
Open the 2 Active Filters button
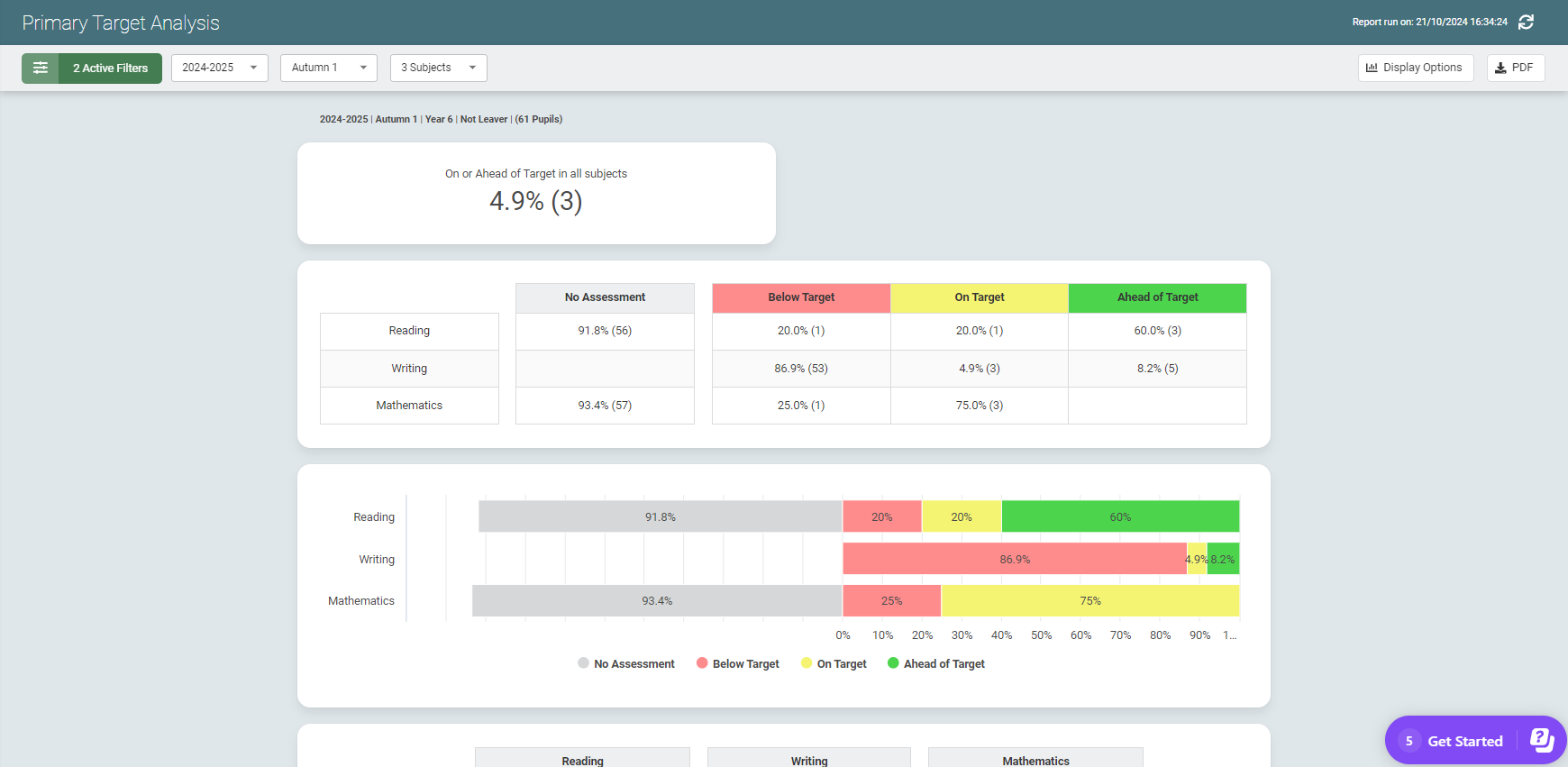pyautogui.click(x=110, y=68)
